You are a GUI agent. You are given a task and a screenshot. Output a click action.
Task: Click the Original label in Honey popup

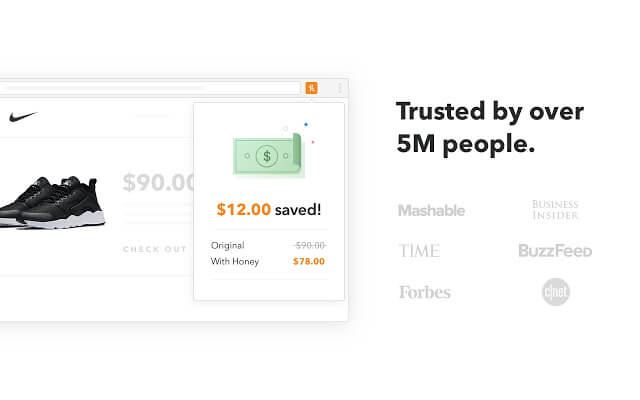[228, 245]
